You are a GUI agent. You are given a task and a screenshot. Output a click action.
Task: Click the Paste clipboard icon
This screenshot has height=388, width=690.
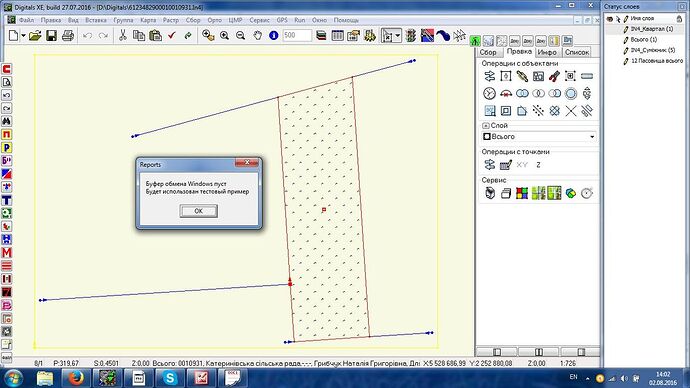coord(155,36)
